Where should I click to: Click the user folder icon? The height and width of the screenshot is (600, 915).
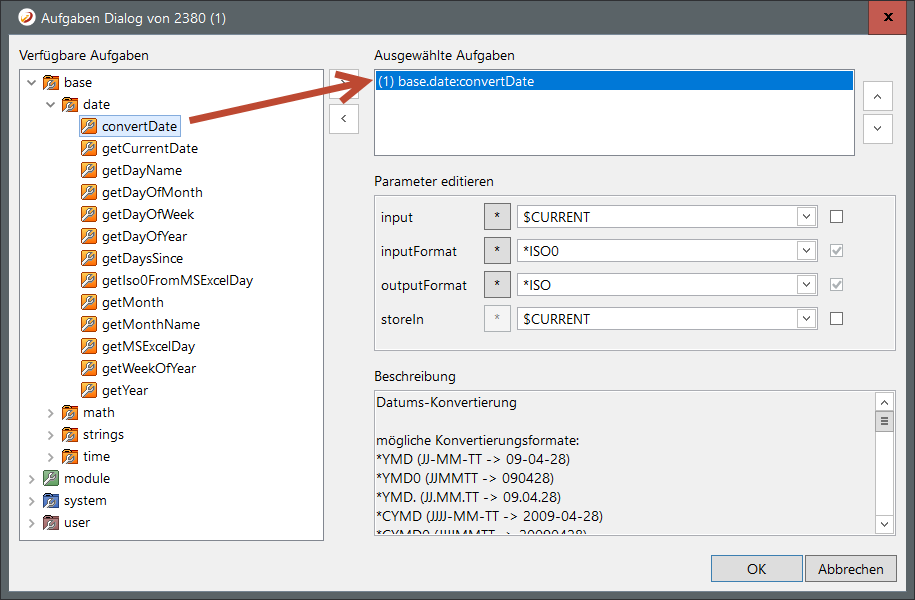click(x=51, y=522)
